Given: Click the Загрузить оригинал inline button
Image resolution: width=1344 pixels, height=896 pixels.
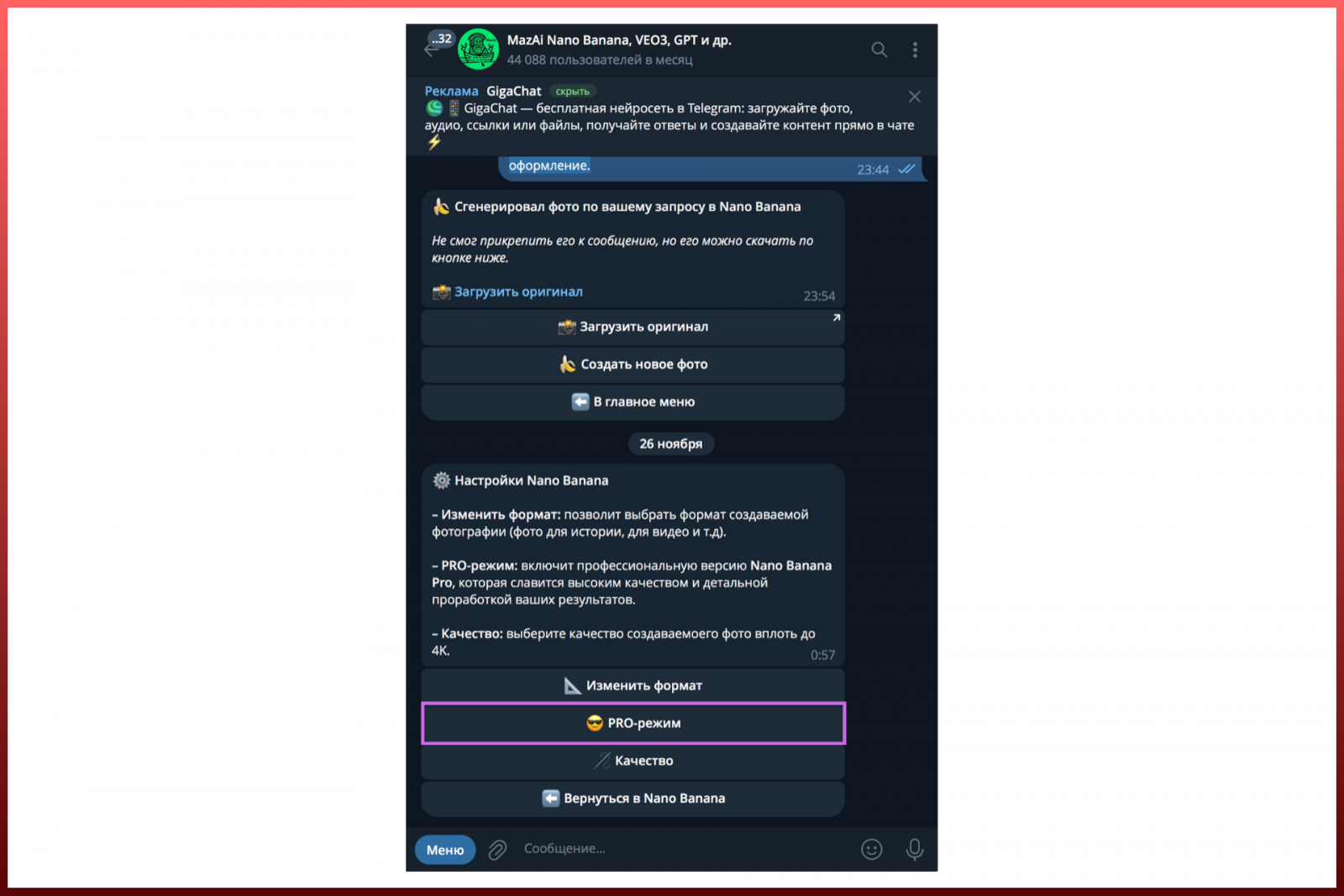Looking at the screenshot, I should tap(633, 327).
